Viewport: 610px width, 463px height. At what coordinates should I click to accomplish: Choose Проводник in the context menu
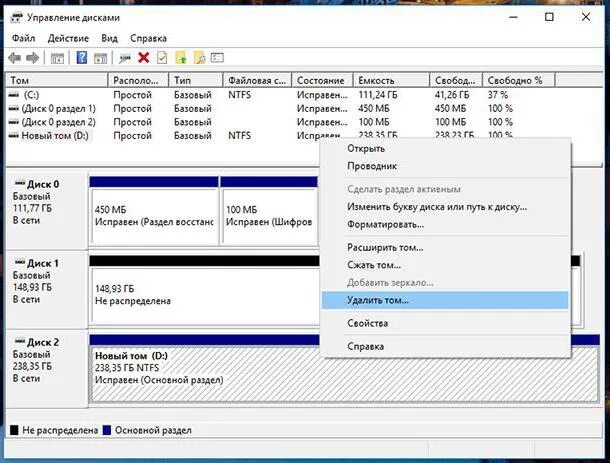[x=445, y=166]
